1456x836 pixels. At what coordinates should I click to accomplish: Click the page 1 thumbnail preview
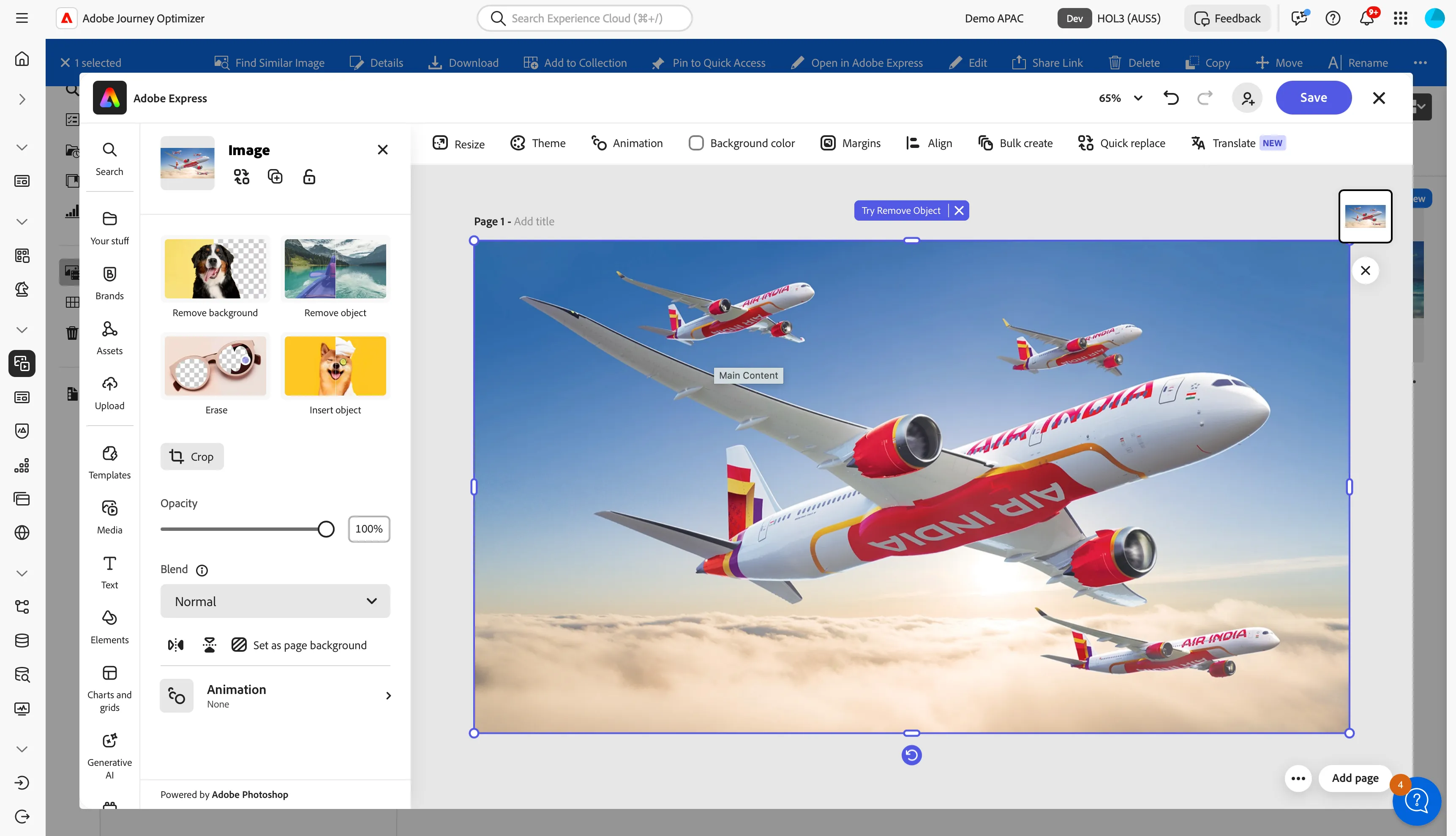(x=1365, y=216)
